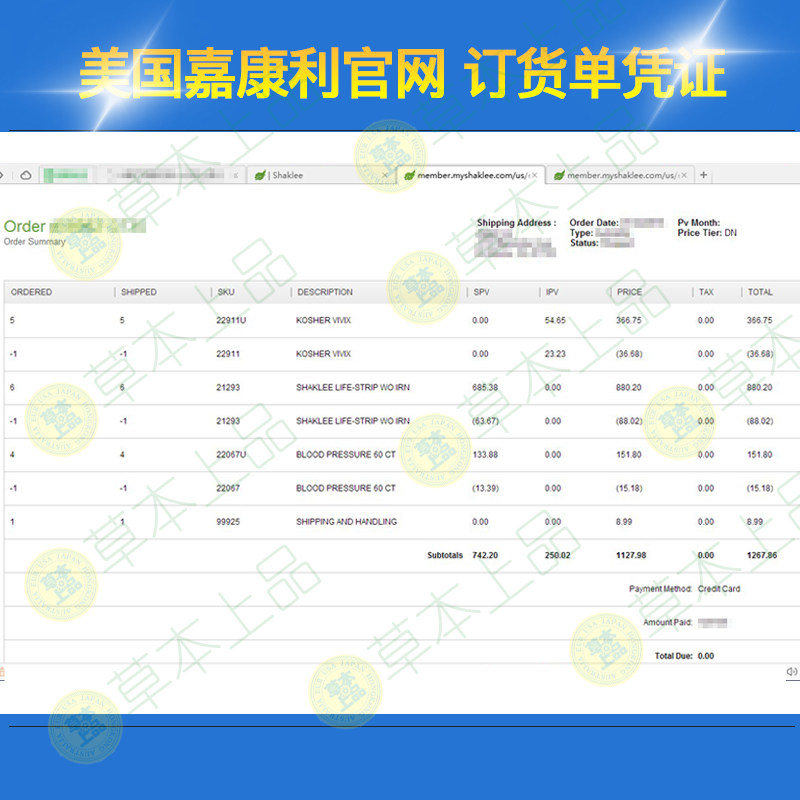Close the Shaklee tab

click(385, 175)
